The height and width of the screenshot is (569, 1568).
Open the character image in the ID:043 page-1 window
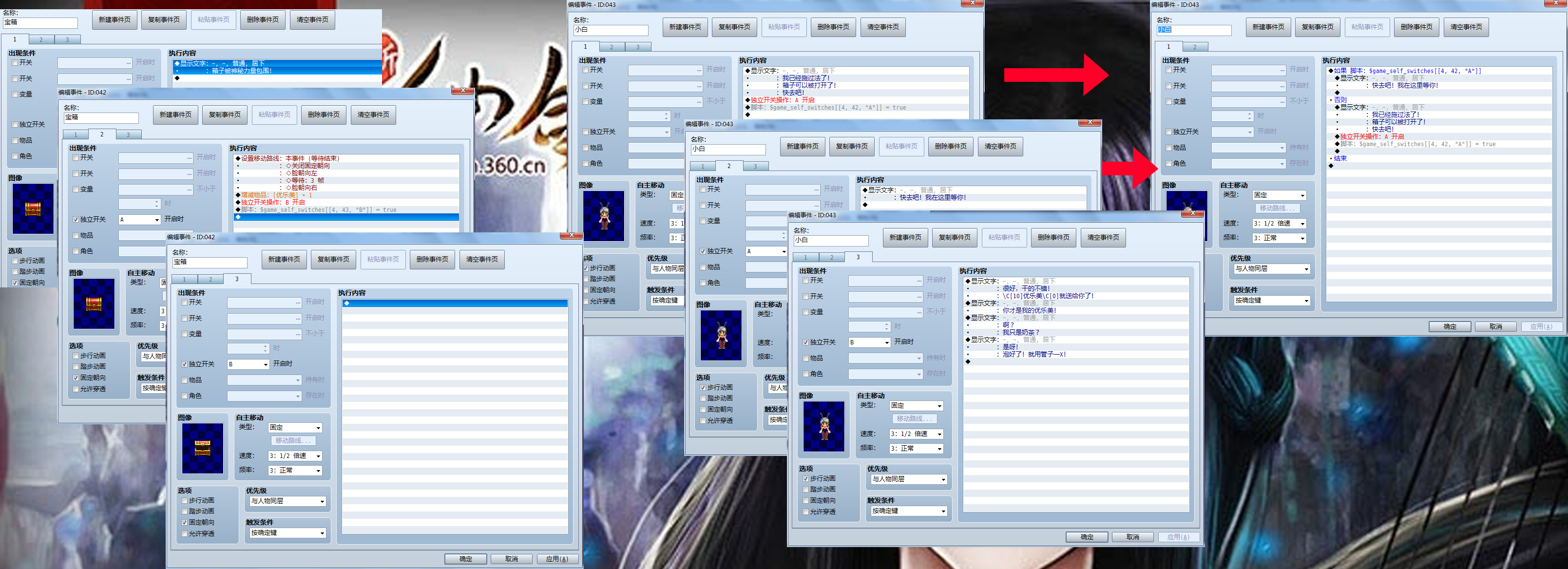(x=603, y=216)
